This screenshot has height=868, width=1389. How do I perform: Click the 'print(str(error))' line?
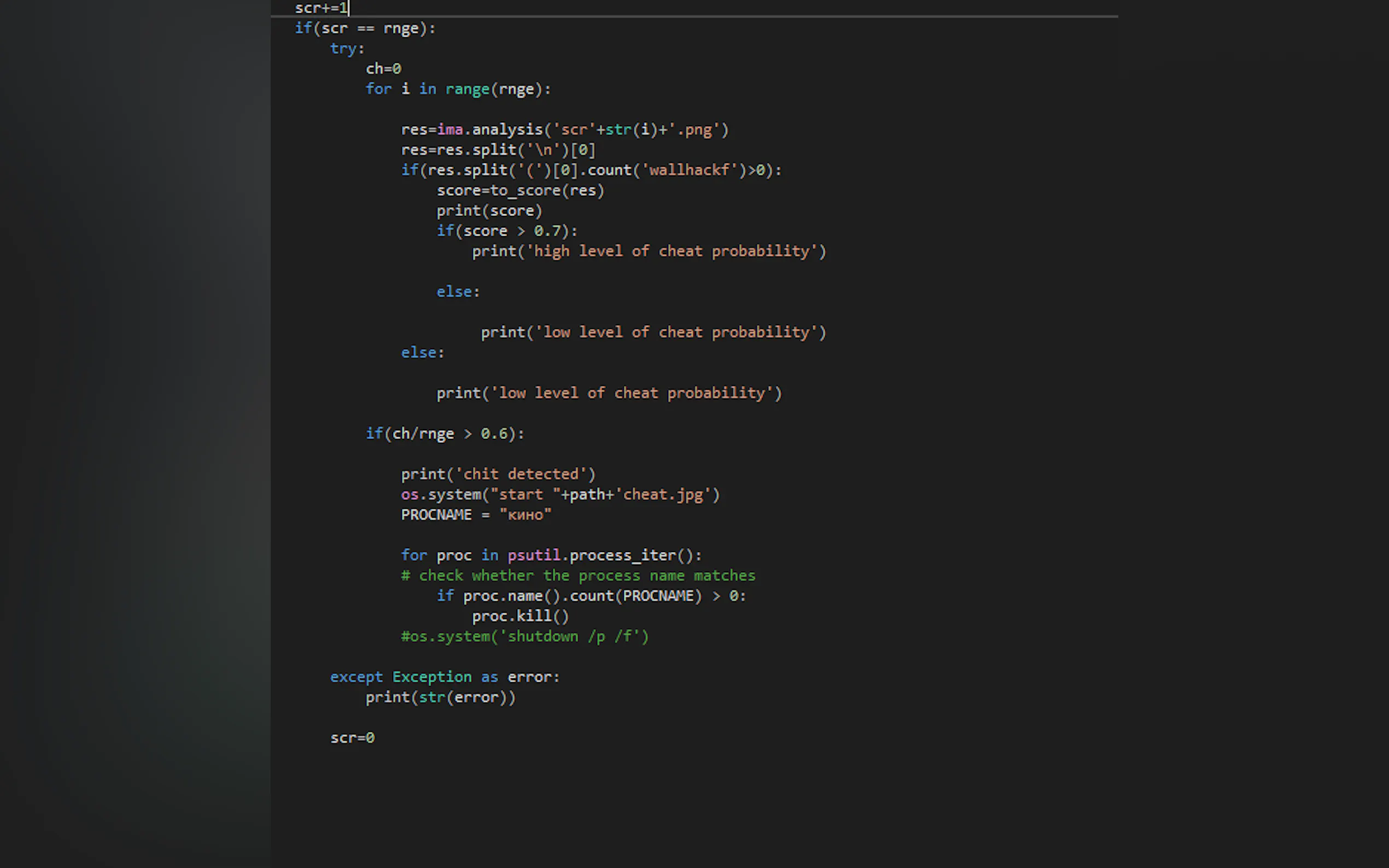(441, 697)
